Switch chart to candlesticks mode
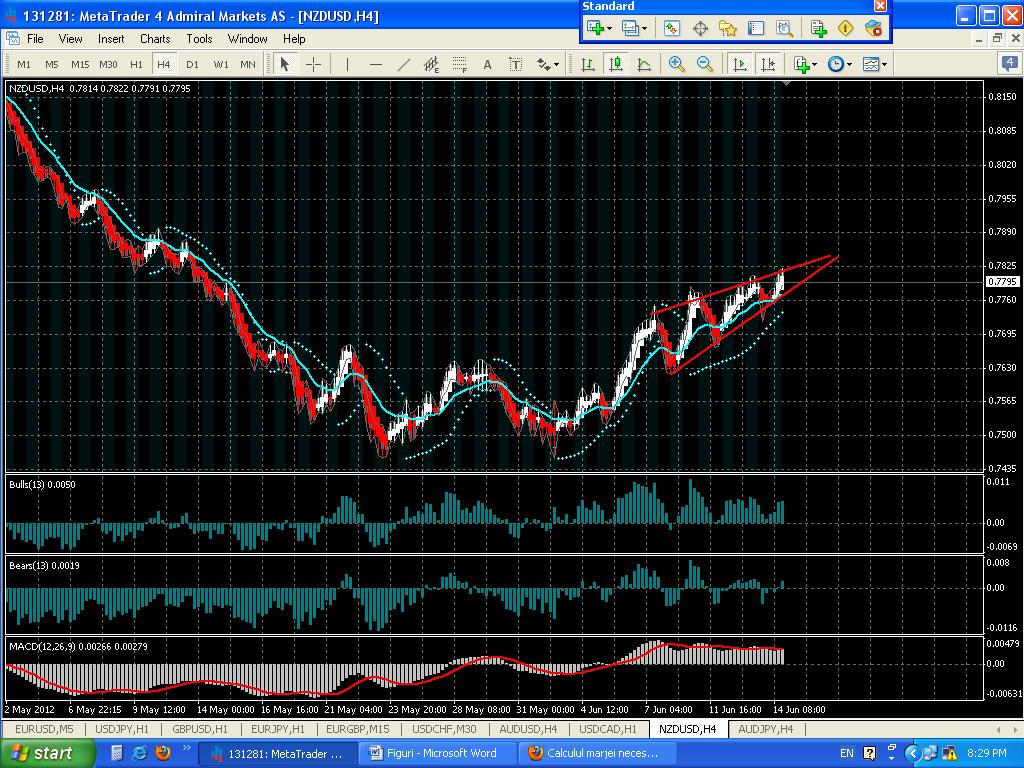The height and width of the screenshot is (768, 1024). [615, 64]
